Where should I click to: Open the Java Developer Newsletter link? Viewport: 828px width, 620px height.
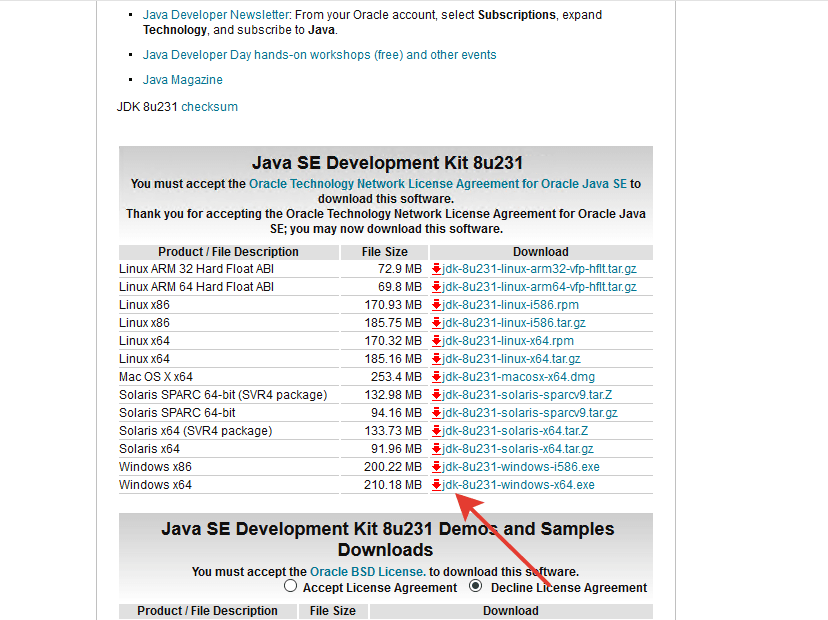tap(216, 16)
